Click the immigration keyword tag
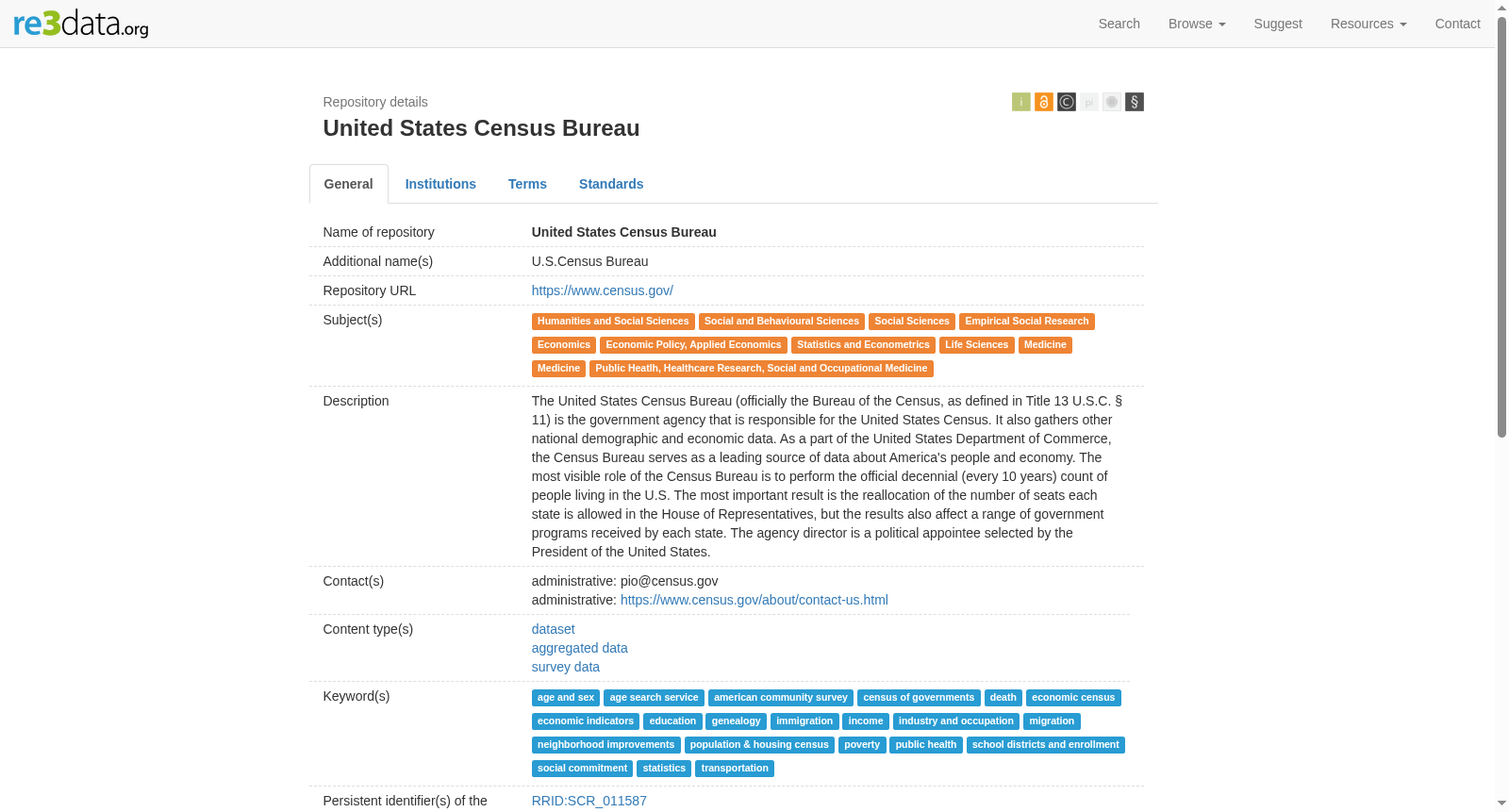Viewport: 1509px width, 812px height. [804, 721]
